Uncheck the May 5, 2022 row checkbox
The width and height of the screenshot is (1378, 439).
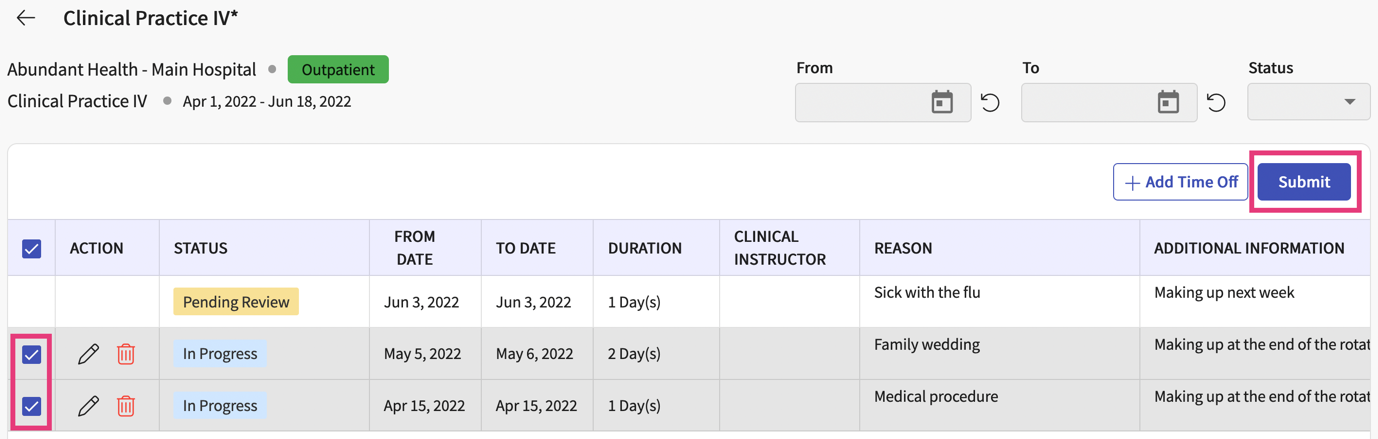pos(32,354)
